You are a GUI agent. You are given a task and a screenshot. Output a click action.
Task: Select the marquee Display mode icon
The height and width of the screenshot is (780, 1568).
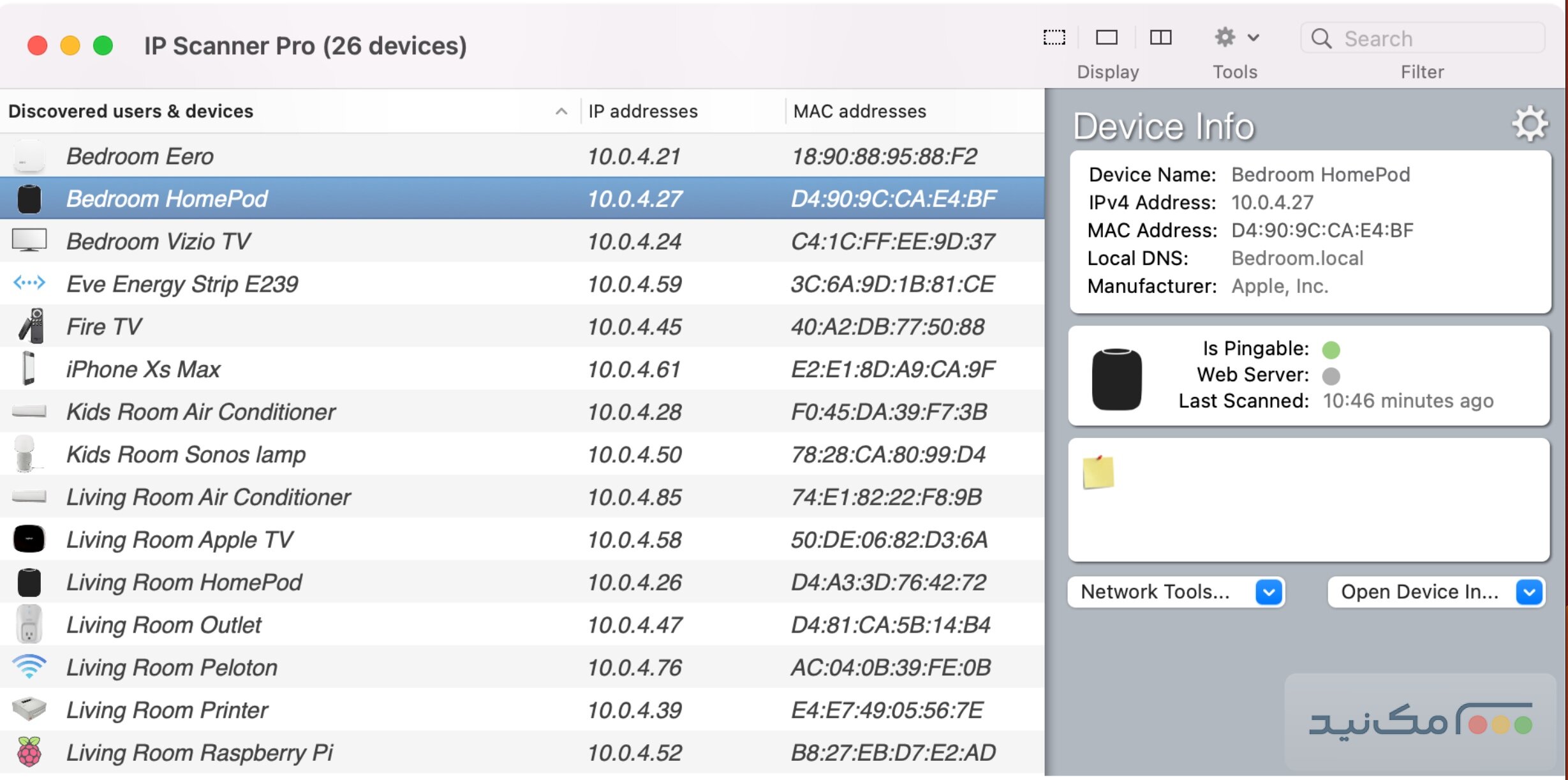coord(1054,38)
